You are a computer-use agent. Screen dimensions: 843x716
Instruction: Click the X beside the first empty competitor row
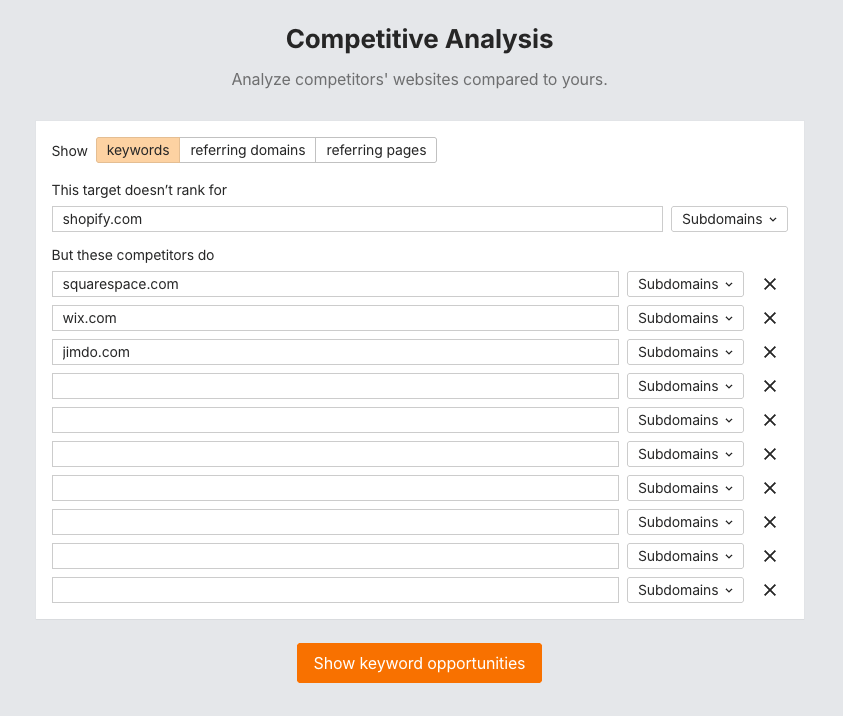(769, 386)
